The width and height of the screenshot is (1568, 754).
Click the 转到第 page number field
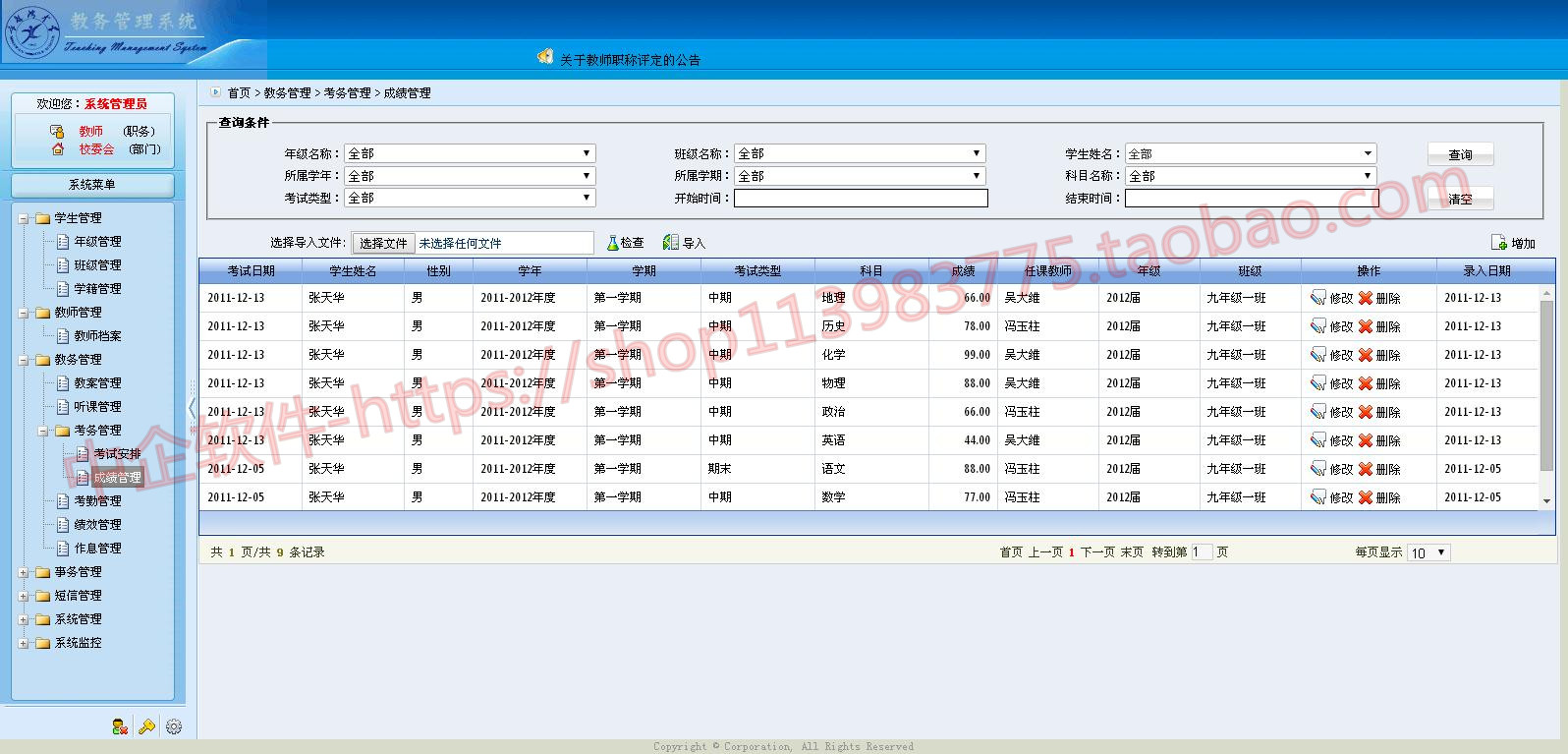tap(1202, 552)
